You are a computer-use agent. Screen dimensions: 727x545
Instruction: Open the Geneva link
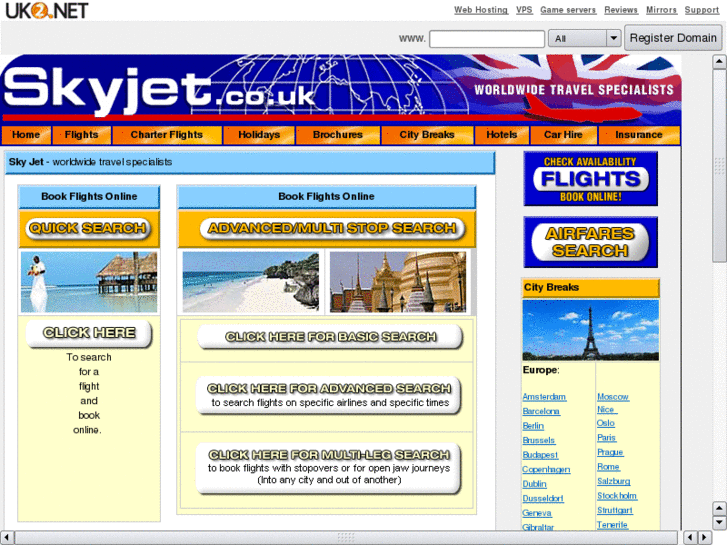[536, 513]
